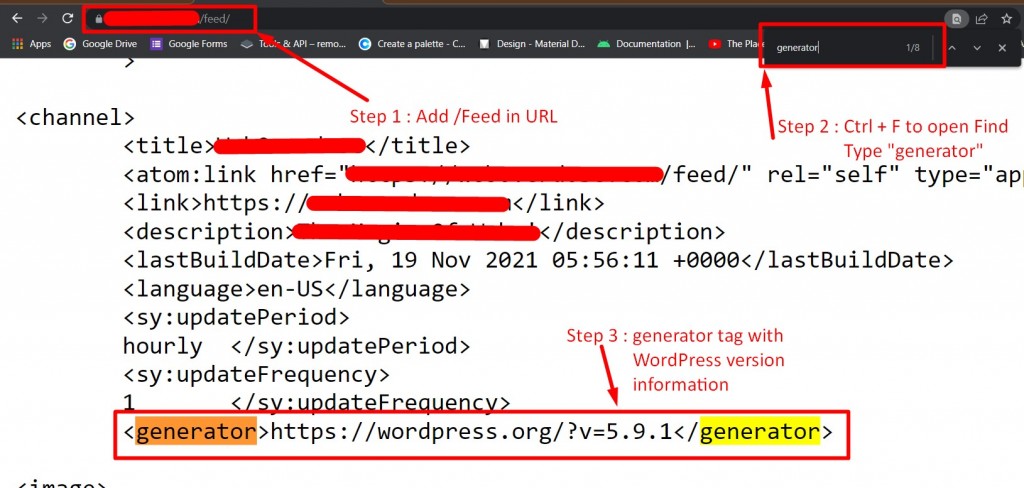Click the find box containing 'generator'

point(836,48)
